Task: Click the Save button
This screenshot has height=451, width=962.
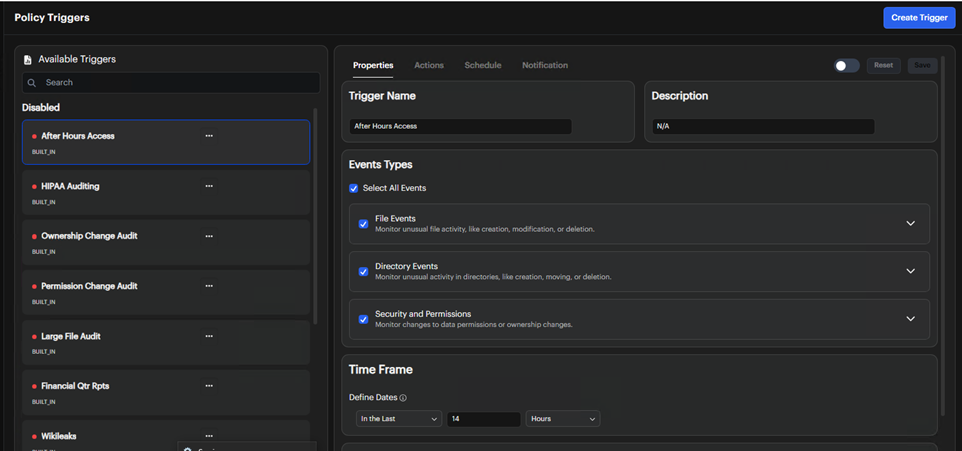Action: [922, 66]
